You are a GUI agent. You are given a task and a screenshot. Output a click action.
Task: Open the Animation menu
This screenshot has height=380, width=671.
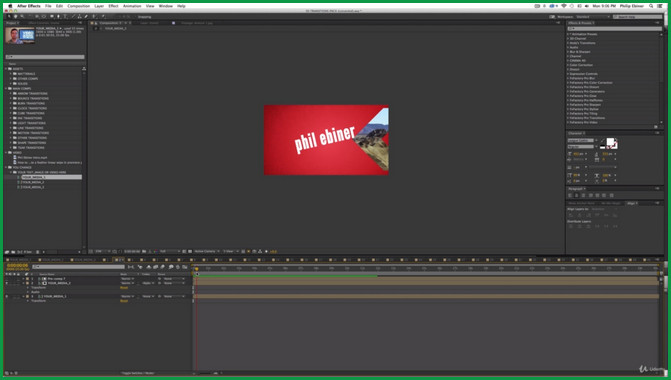click(x=132, y=6)
